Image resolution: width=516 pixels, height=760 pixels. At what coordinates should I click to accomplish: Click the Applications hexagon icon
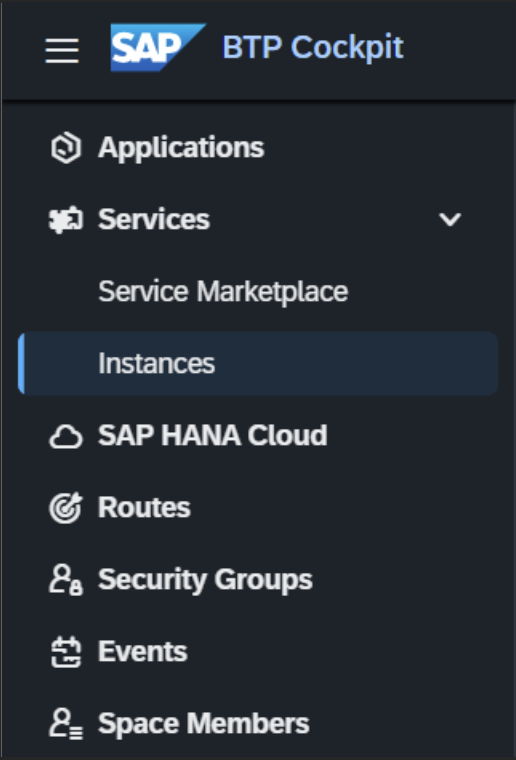[66, 148]
